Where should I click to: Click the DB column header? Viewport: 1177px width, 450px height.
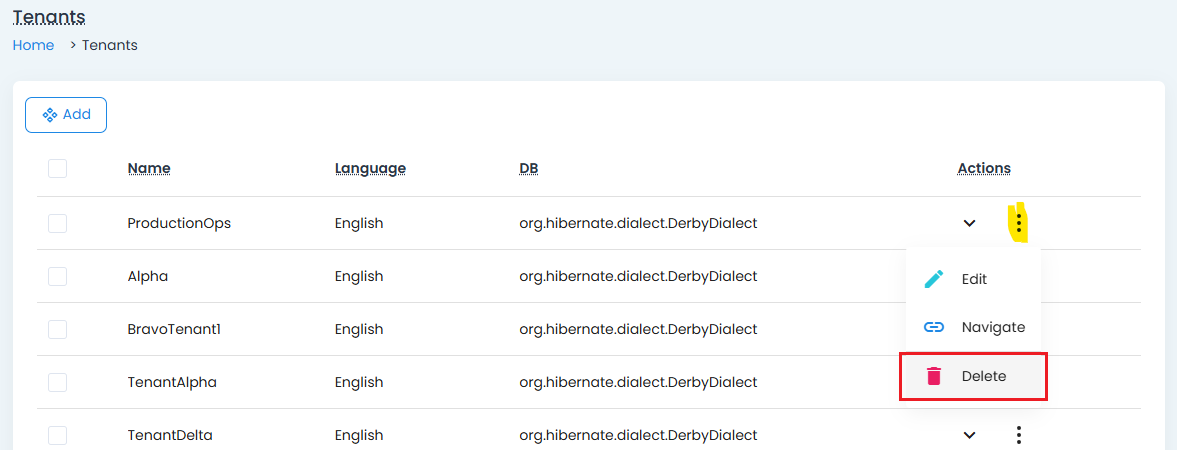click(529, 168)
